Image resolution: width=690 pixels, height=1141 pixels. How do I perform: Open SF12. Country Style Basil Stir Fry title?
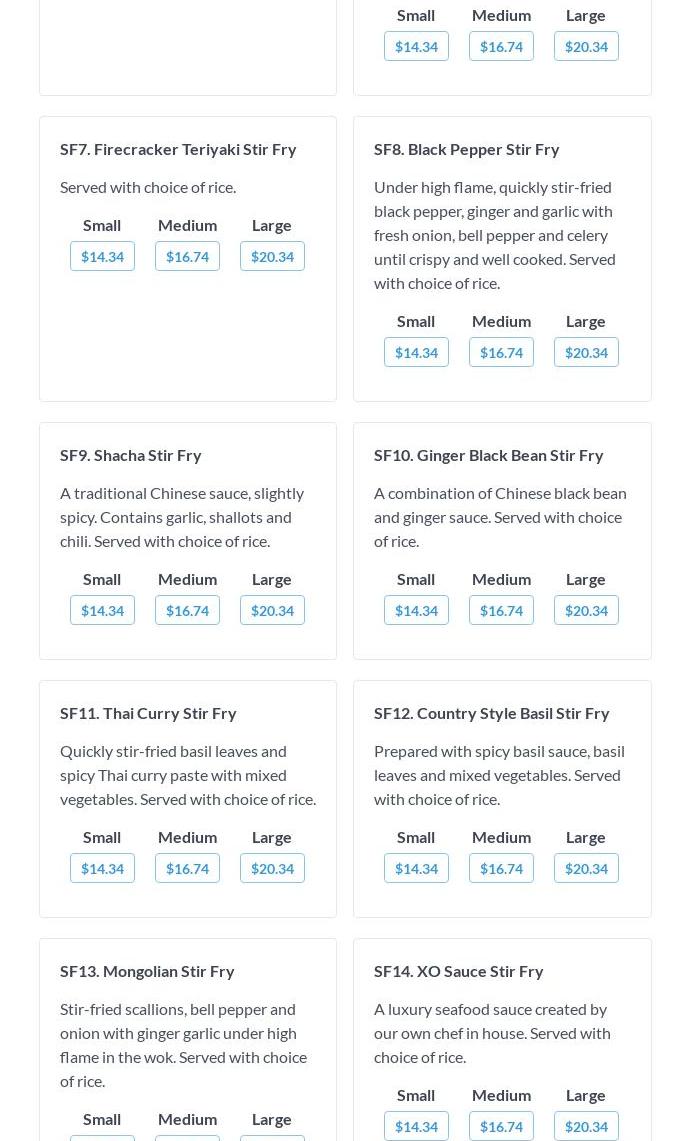(x=492, y=713)
